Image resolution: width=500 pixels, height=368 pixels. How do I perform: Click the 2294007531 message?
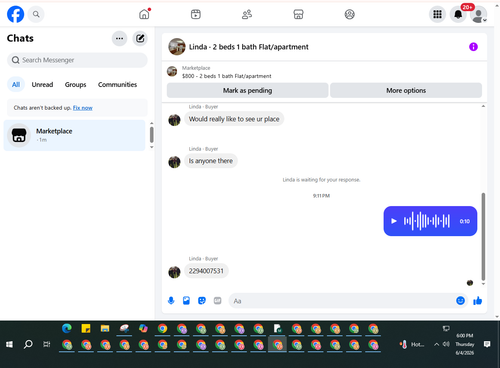click(206, 271)
